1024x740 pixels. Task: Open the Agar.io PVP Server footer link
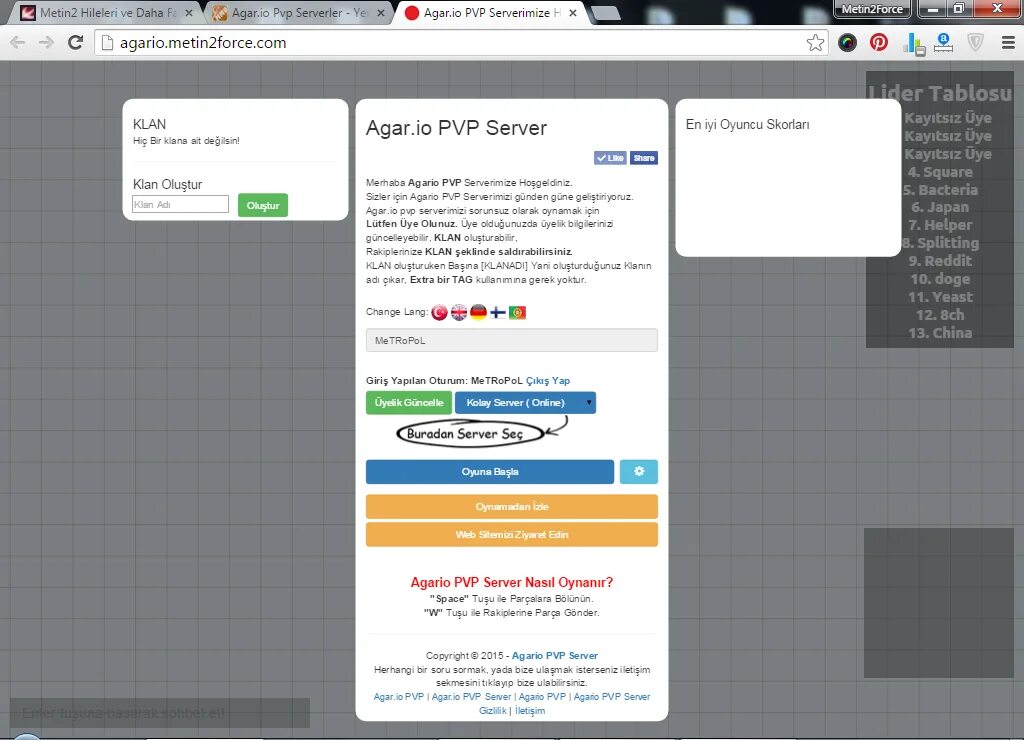click(x=471, y=697)
